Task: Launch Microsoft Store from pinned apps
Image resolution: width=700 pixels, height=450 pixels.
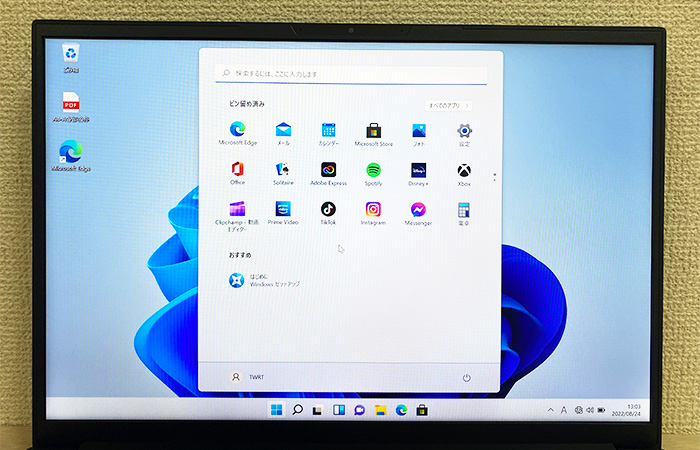Action: click(x=373, y=131)
